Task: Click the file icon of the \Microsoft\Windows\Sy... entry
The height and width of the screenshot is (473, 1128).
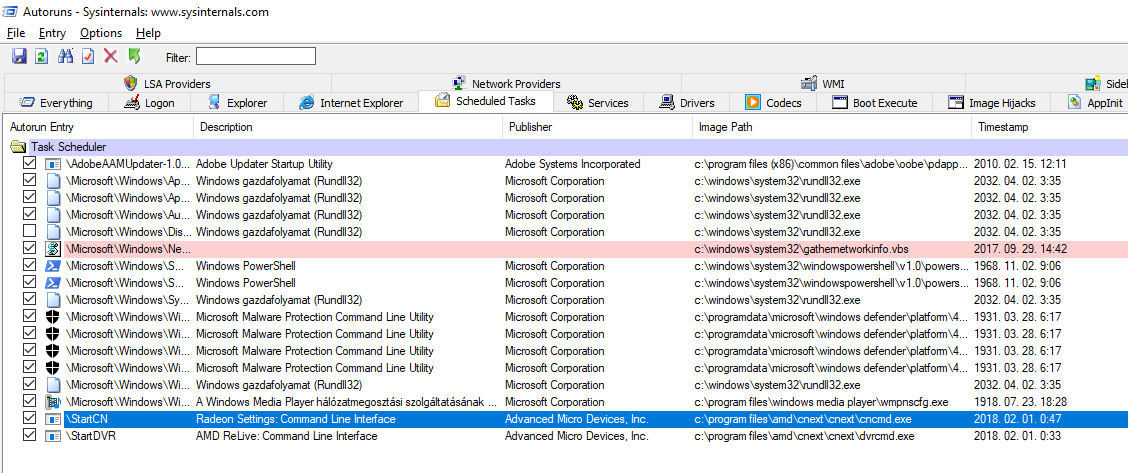Action: click(53, 300)
